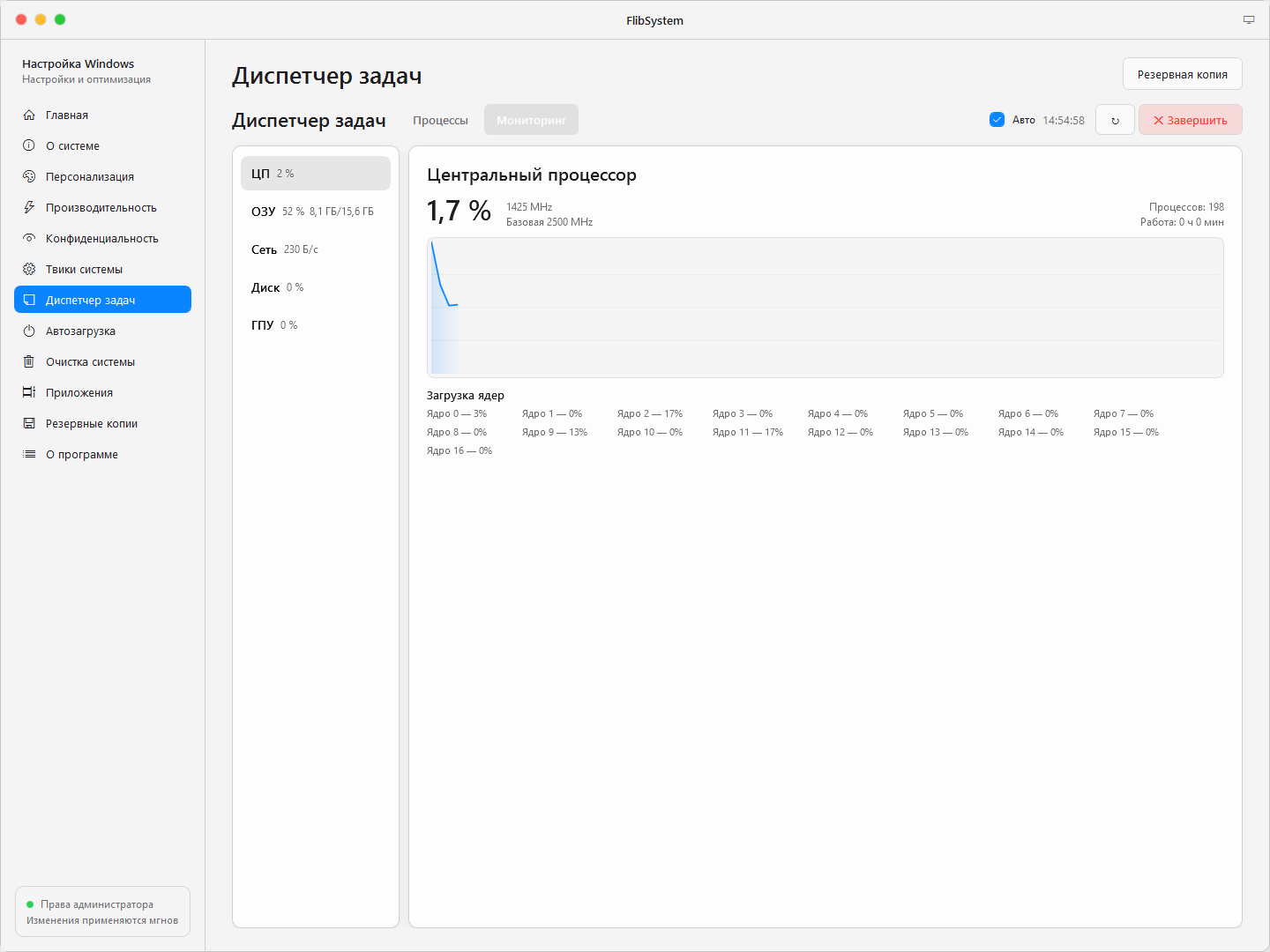Click the display icon in the title bar
Screen dimensions: 1270x952
point(1249,20)
